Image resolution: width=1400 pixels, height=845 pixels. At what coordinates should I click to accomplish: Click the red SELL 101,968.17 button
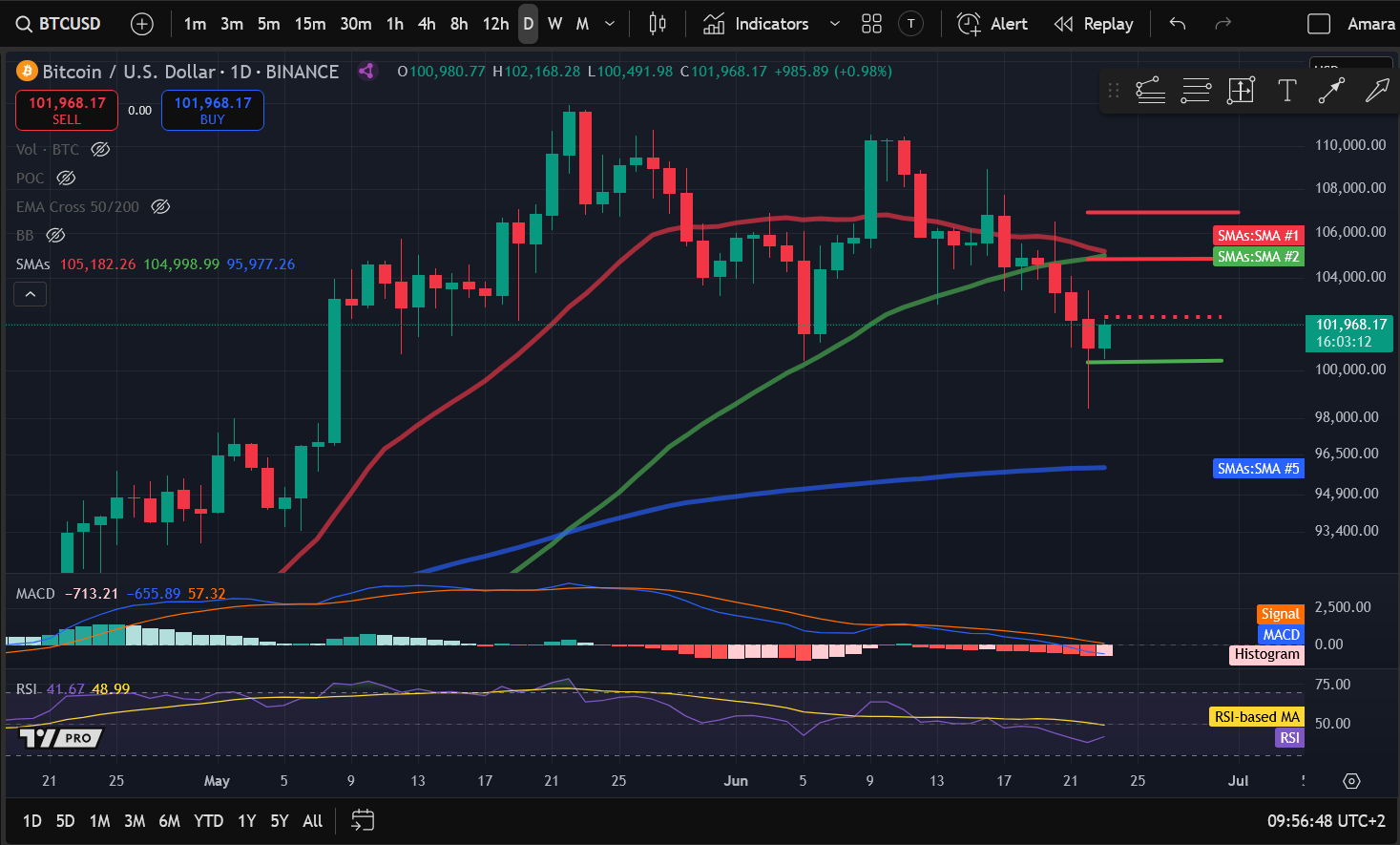[67, 110]
